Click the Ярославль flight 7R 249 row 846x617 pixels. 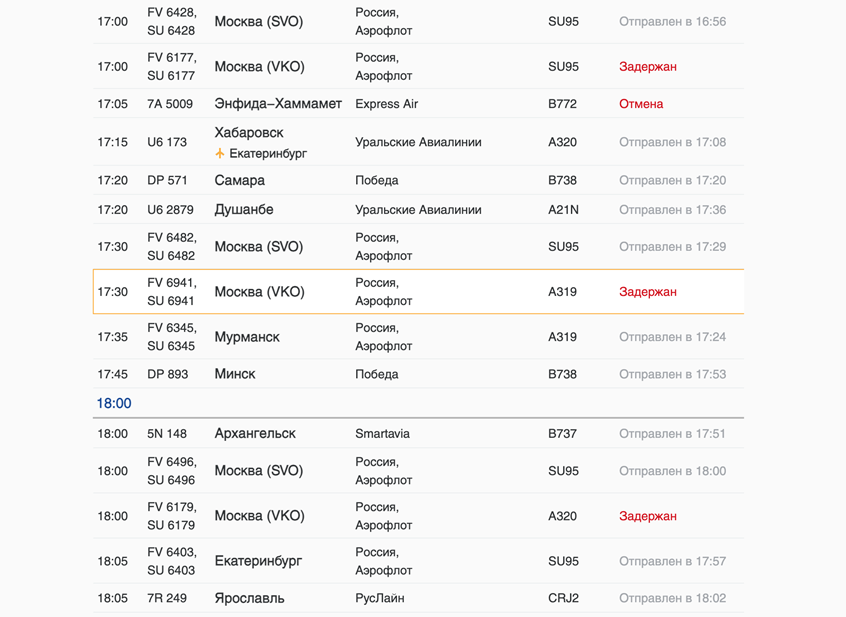click(x=418, y=598)
